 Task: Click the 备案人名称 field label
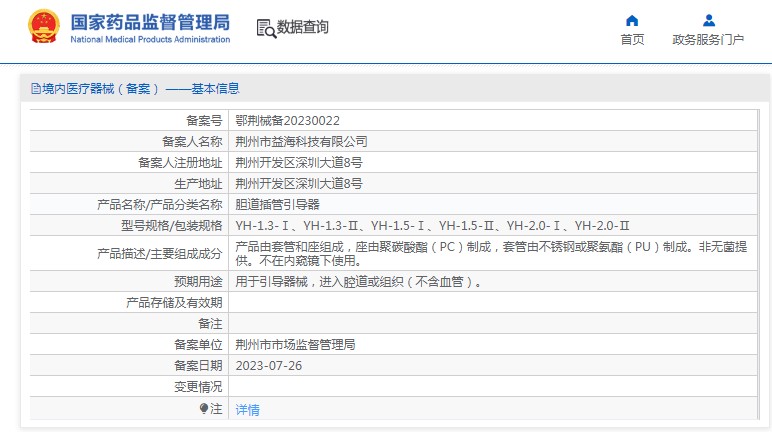(x=193, y=142)
